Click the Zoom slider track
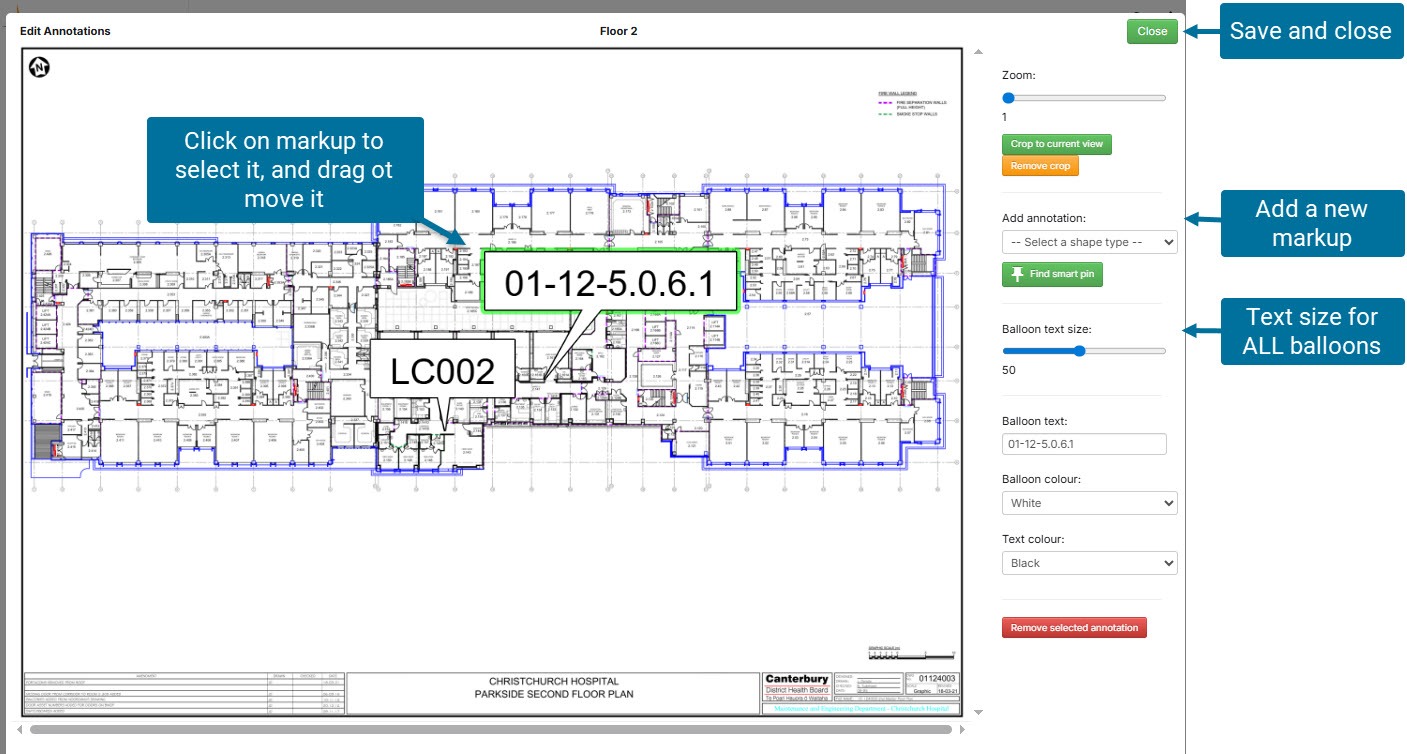1407x754 pixels. 1090,98
